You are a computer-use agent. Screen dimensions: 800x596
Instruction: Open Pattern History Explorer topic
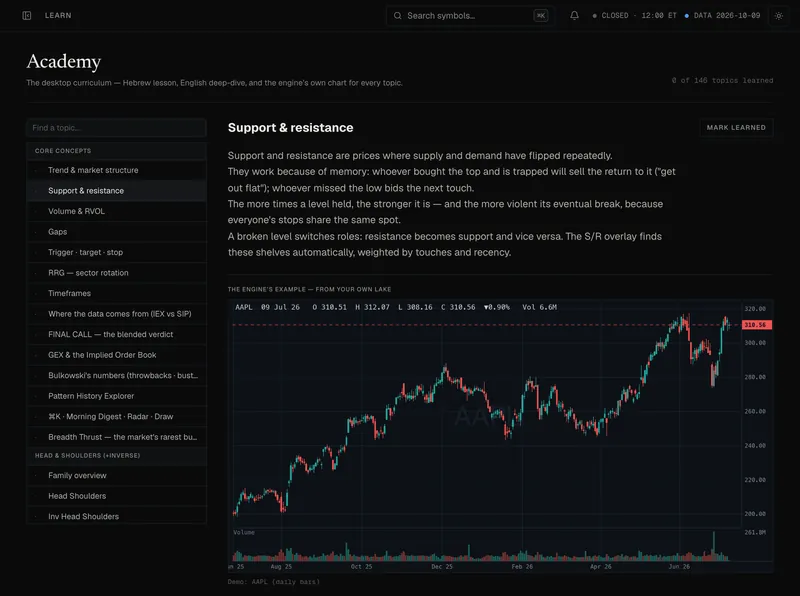(116, 396)
